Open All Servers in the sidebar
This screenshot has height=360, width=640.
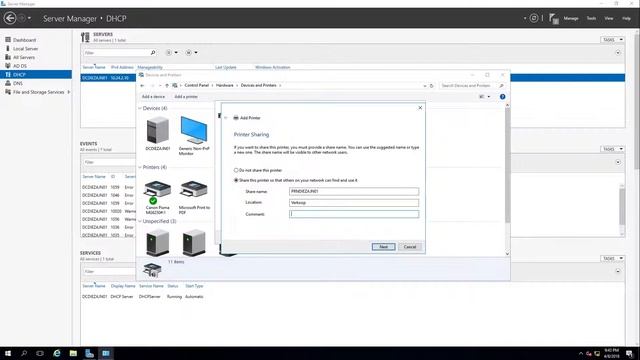tap(24, 57)
